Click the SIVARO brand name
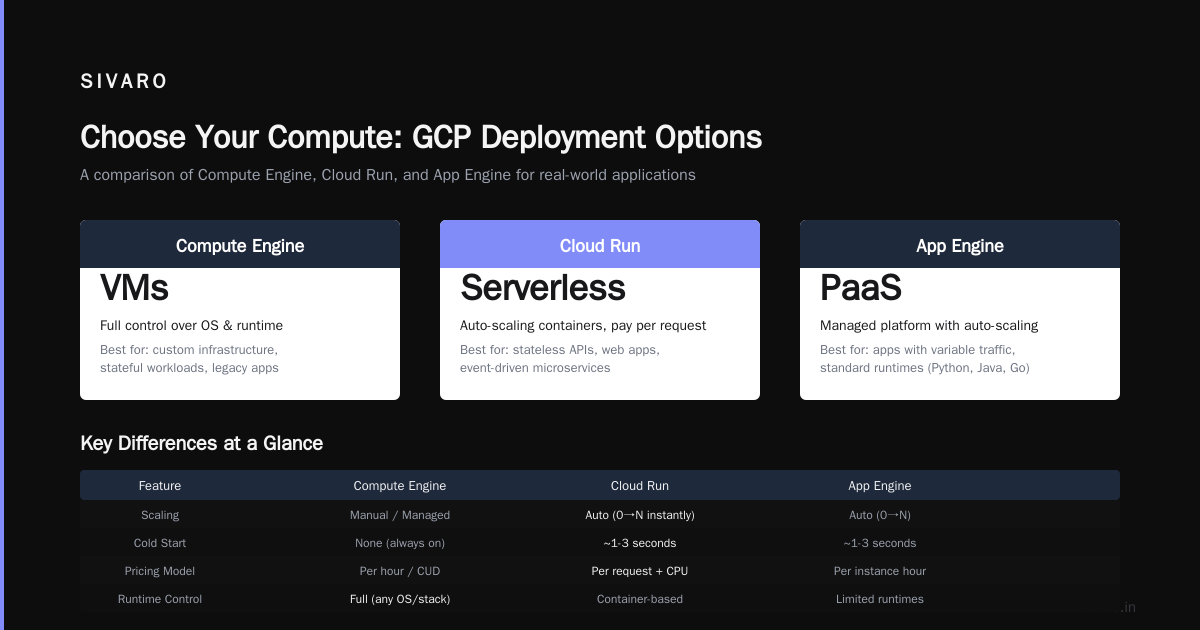 click(124, 82)
